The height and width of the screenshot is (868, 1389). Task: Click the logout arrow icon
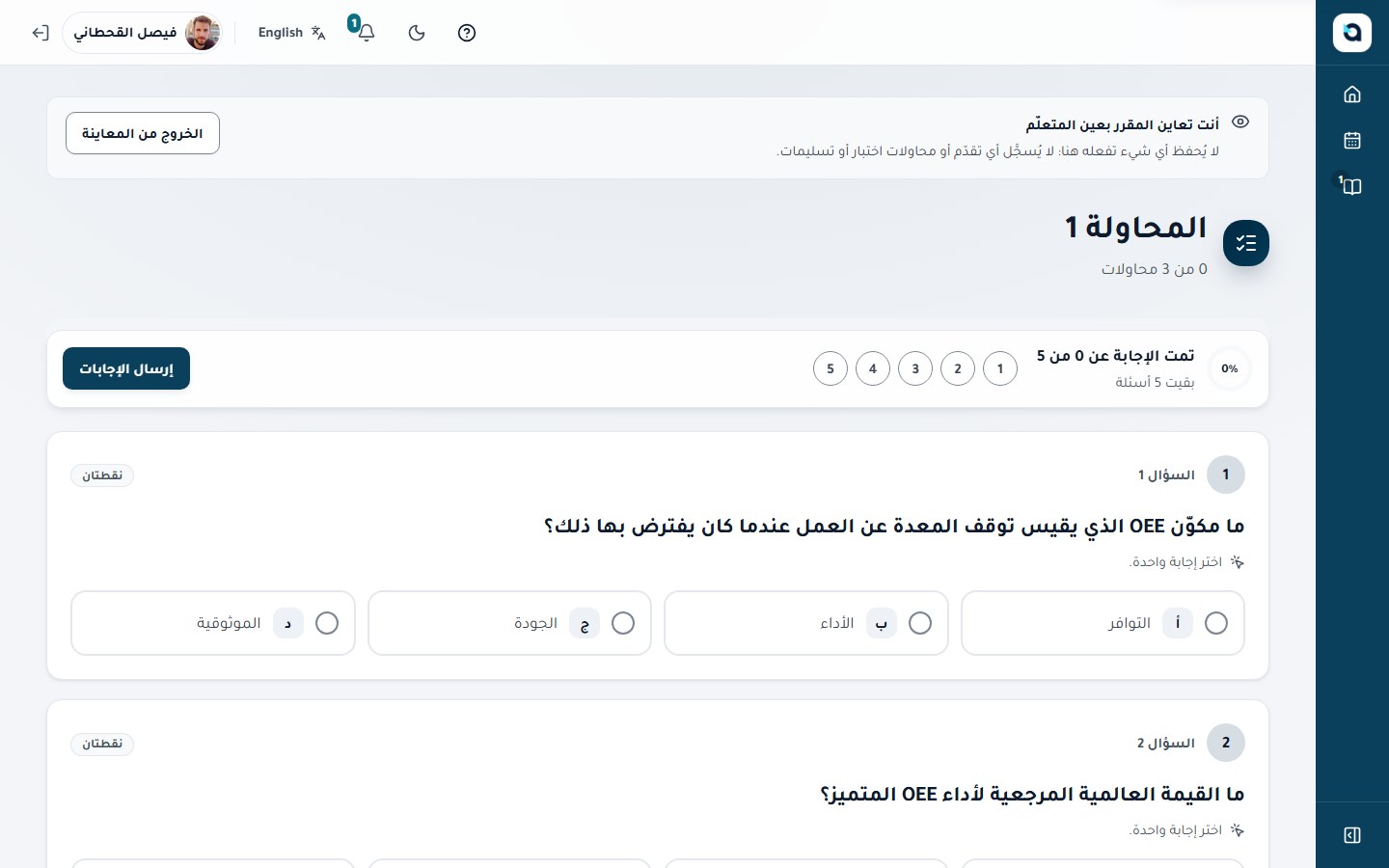[x=40, y=33]
